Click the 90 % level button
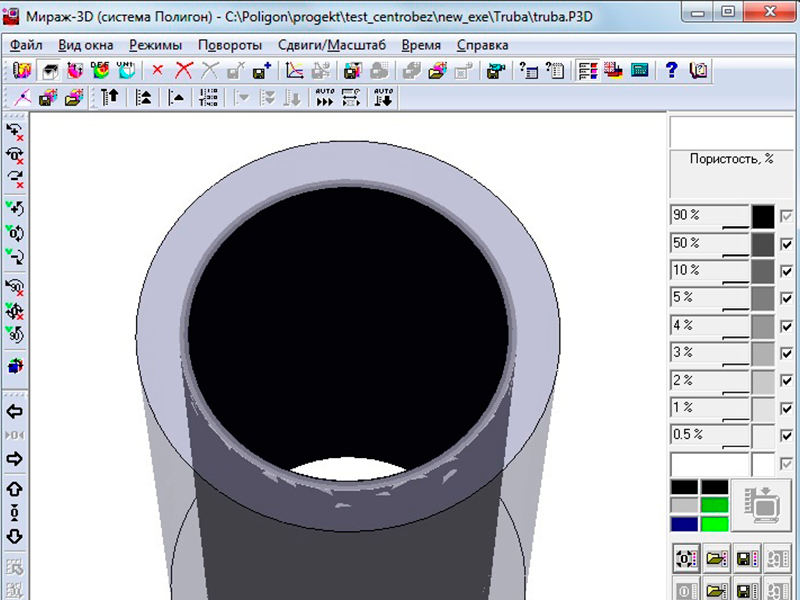 click(x=709, y=216)
